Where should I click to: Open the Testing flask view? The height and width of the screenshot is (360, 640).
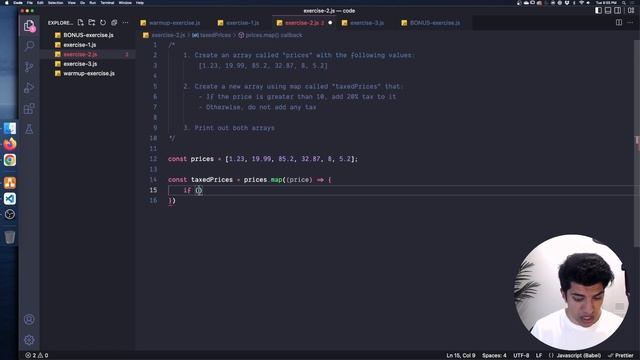tap(29, 129)
